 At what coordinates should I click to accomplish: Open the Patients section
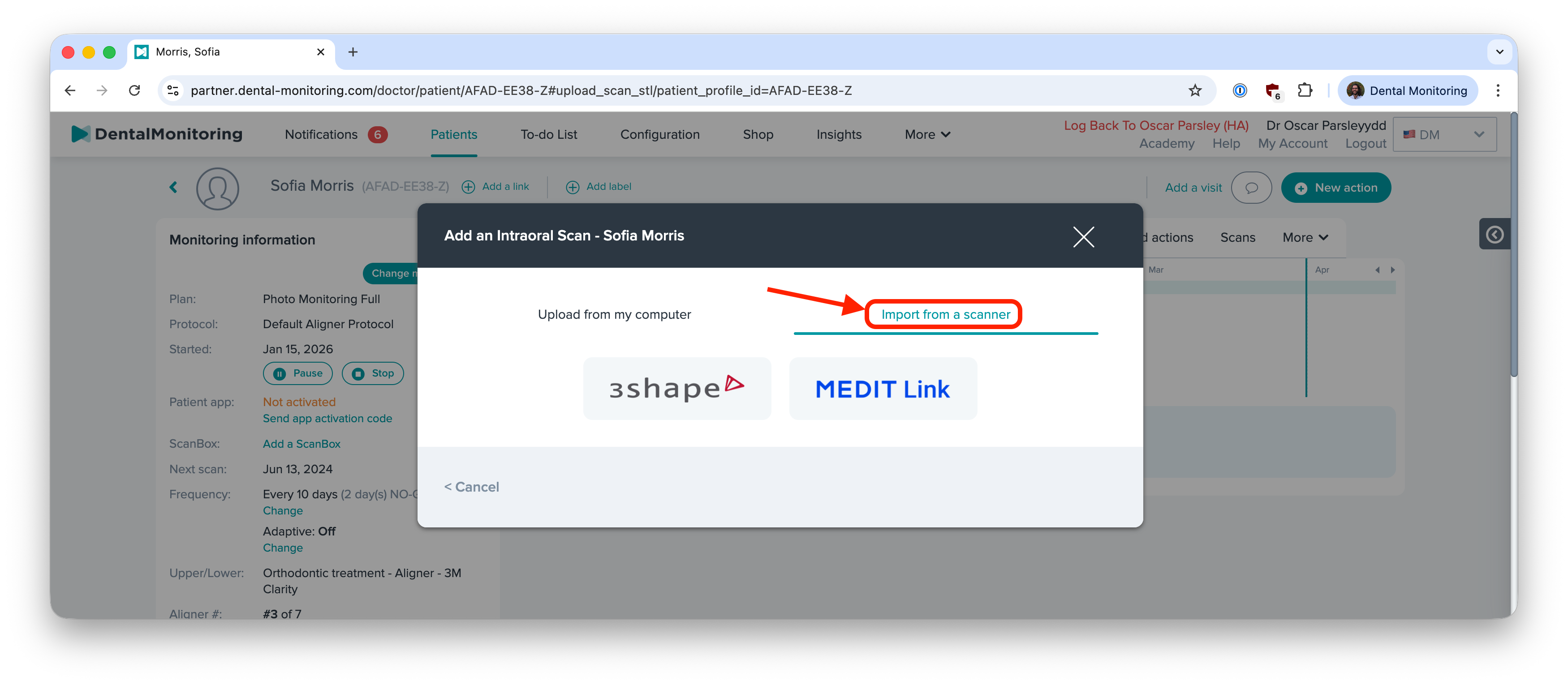[453, 134]
